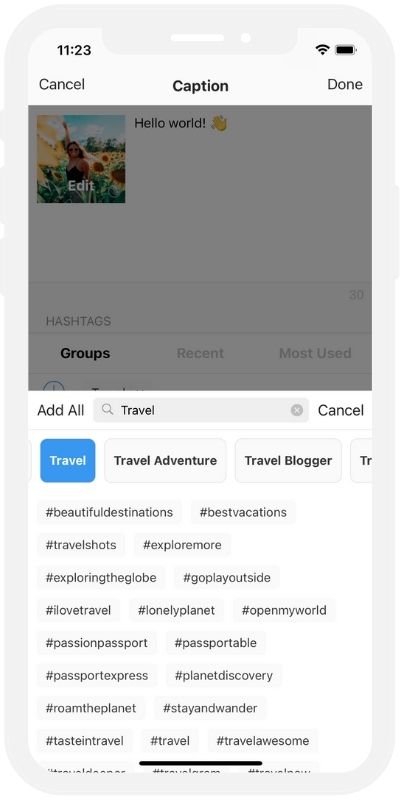The width and height of the screenshot is (400, 800).
Task: Confirm caption with Done
Action: click(345, 84)
